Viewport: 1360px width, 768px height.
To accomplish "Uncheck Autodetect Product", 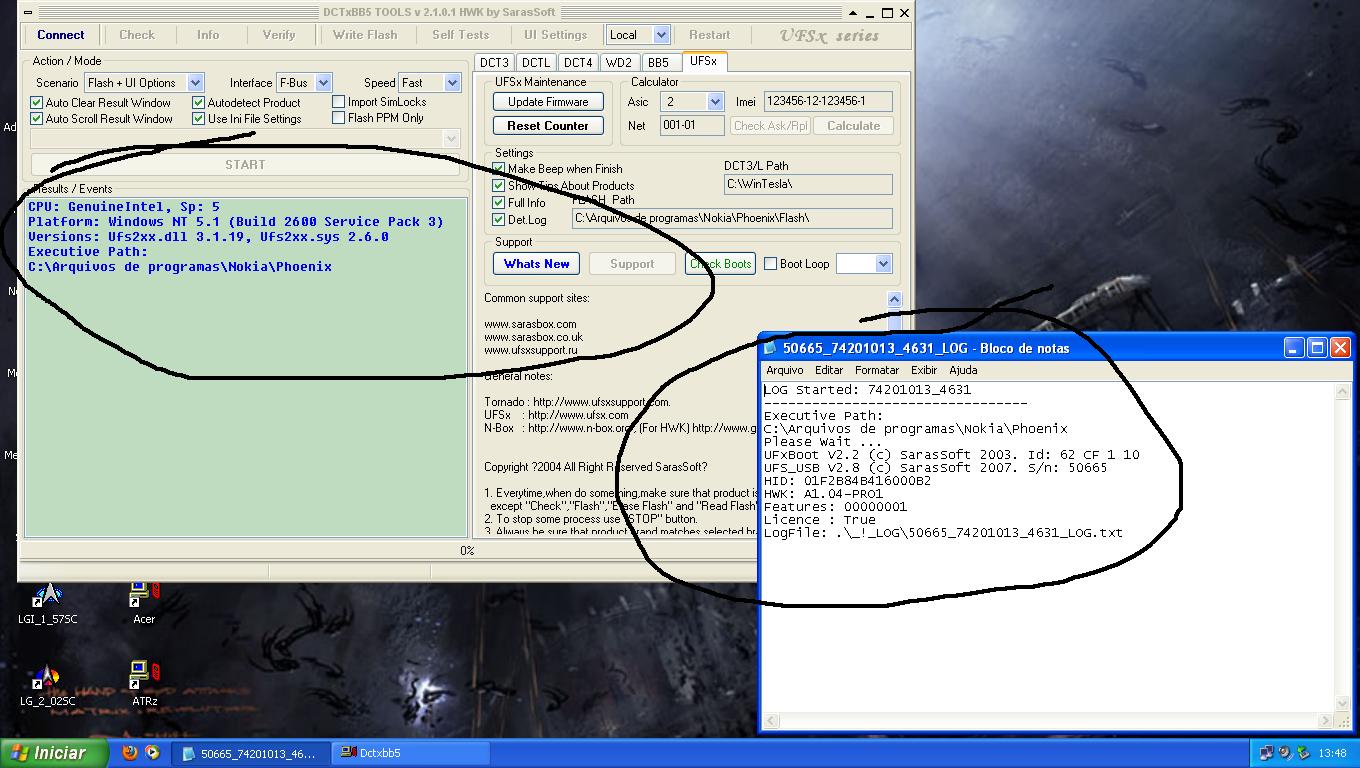I will point(199,103).
